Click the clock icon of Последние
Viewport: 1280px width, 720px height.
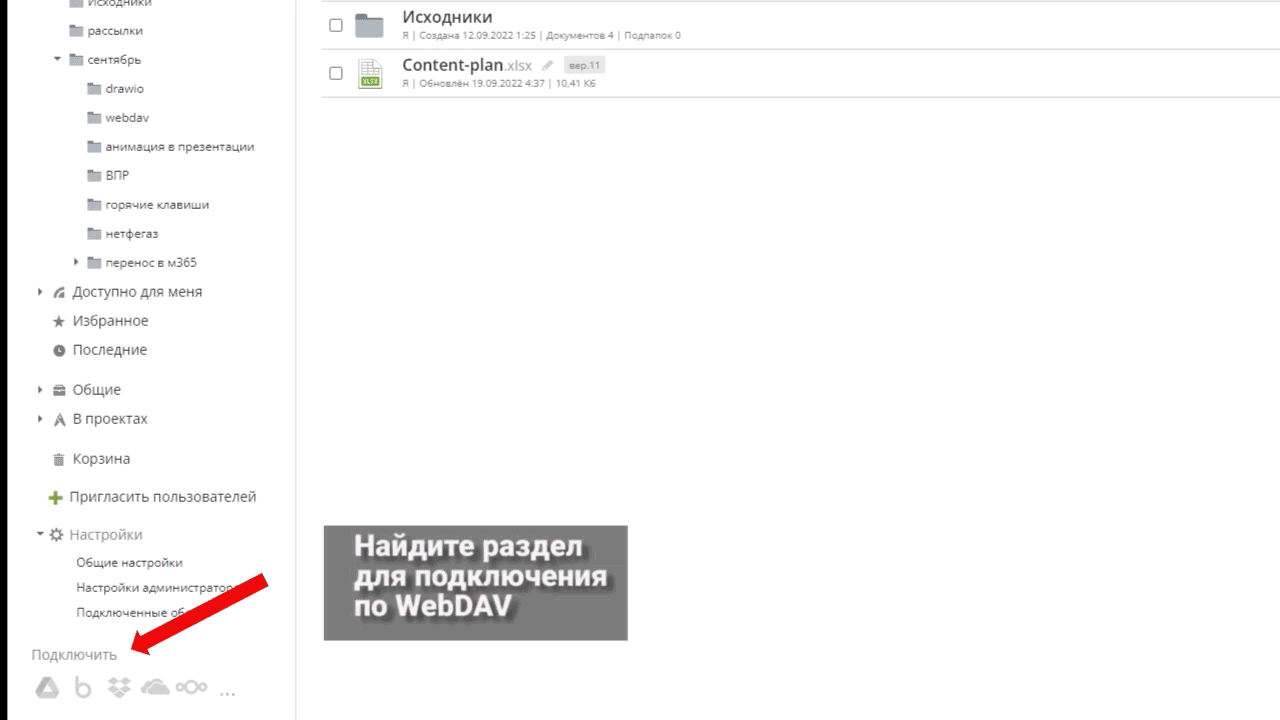tap(59, 350)
